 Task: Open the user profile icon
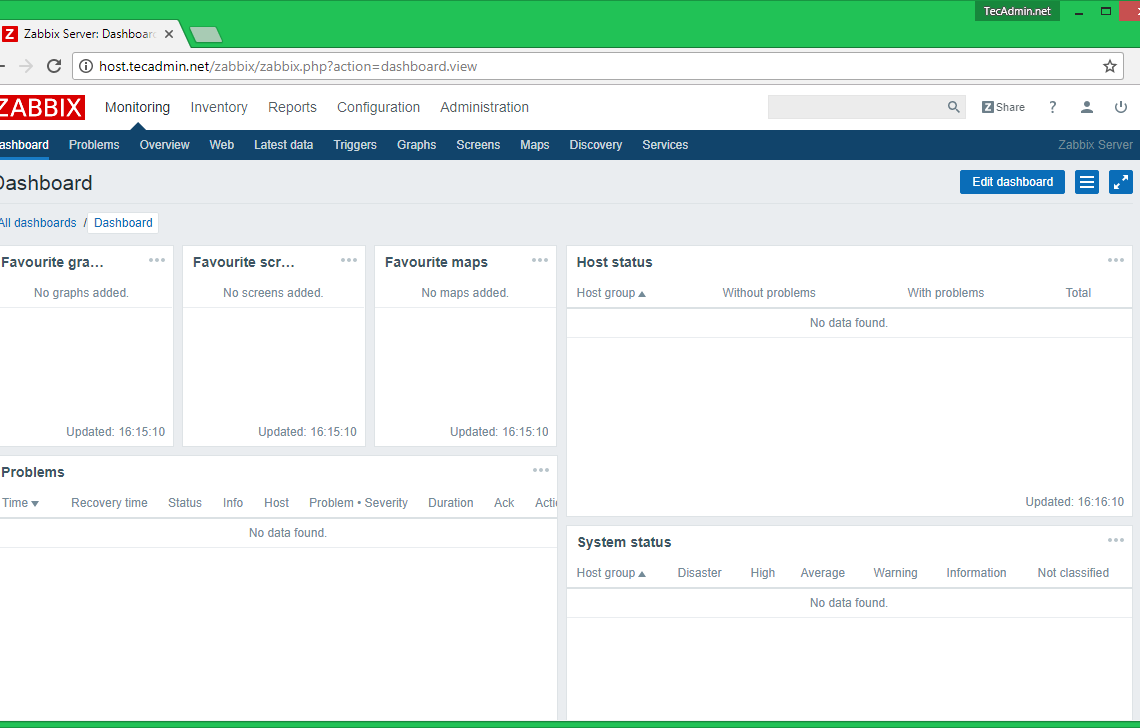[x=1086, y=107]
